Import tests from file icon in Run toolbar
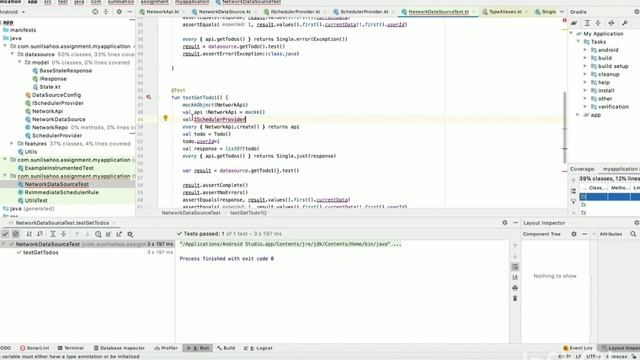 pos(109,234)
